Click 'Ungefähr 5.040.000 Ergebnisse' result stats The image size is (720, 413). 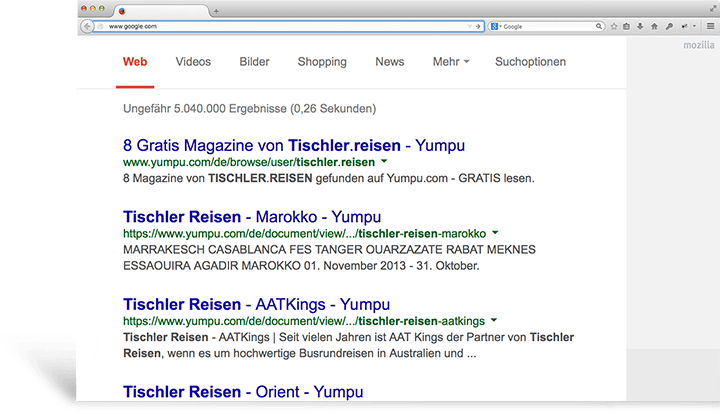pos(249,109)
